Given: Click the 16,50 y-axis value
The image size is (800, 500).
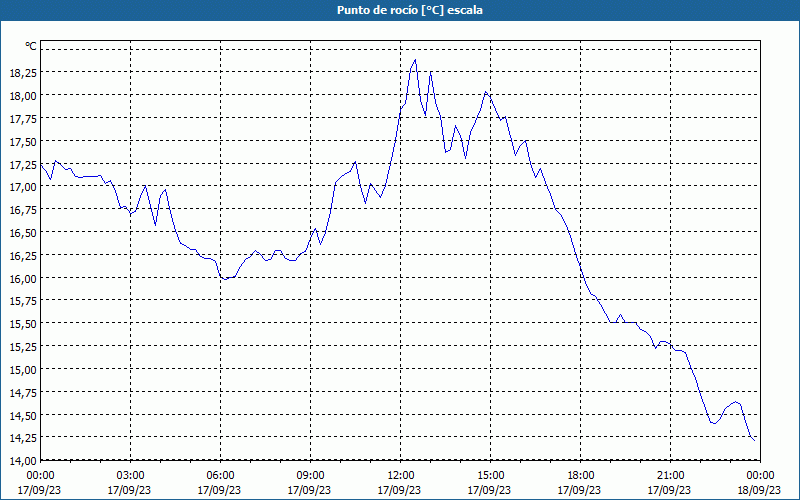Looking at the screenshot, I should pos(23,233).
